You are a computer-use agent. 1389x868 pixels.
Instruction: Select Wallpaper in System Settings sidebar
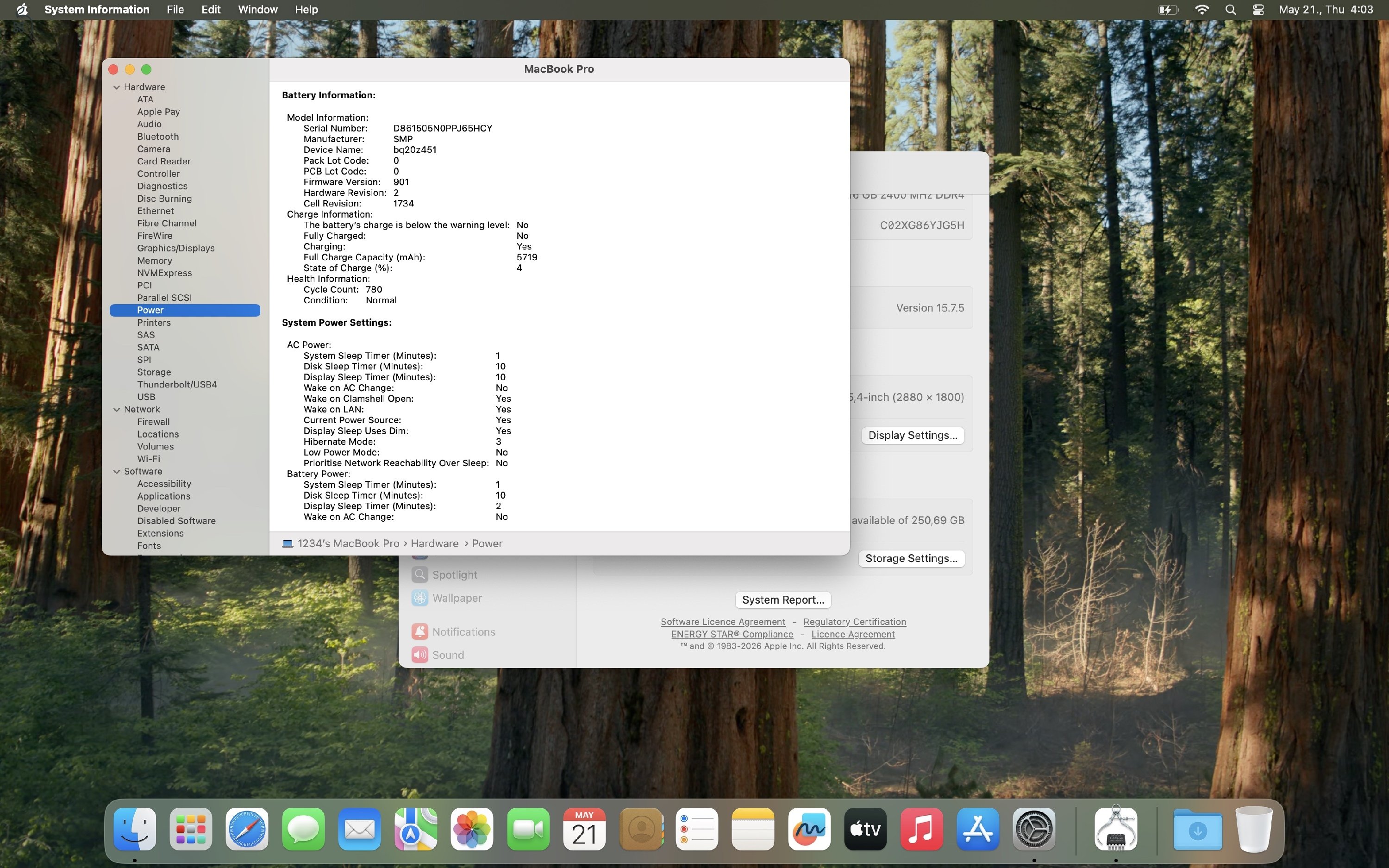coord(446,598)
